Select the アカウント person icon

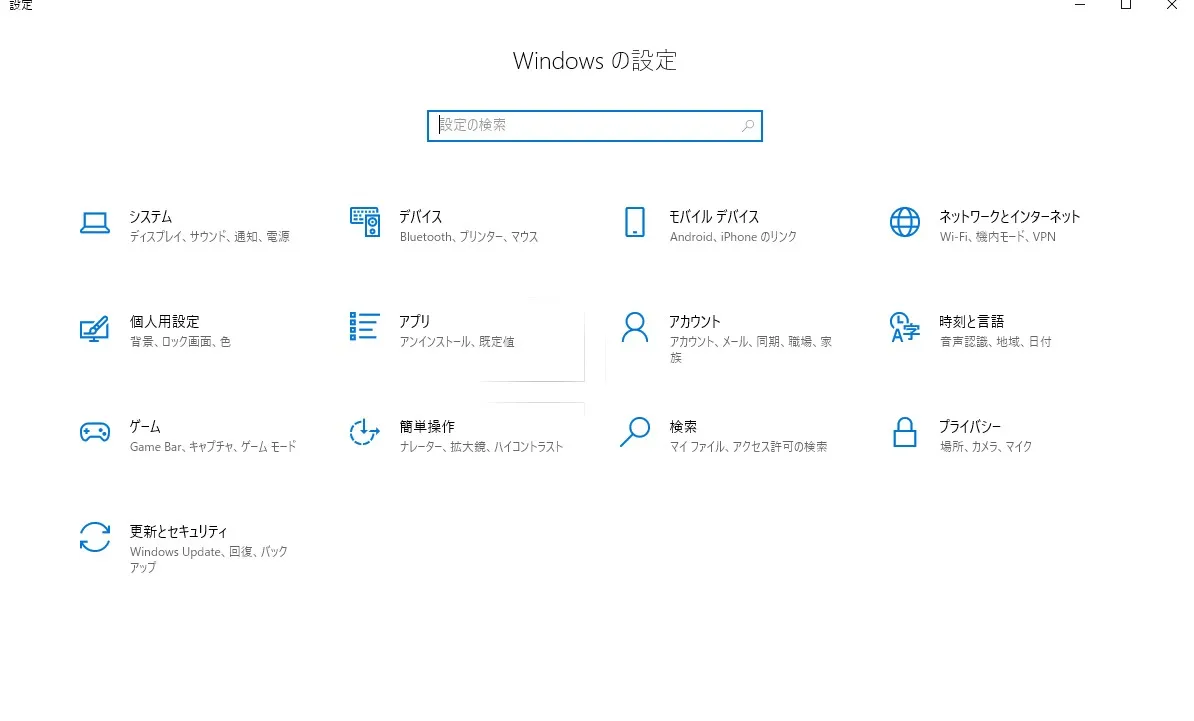tap(634, 327)
